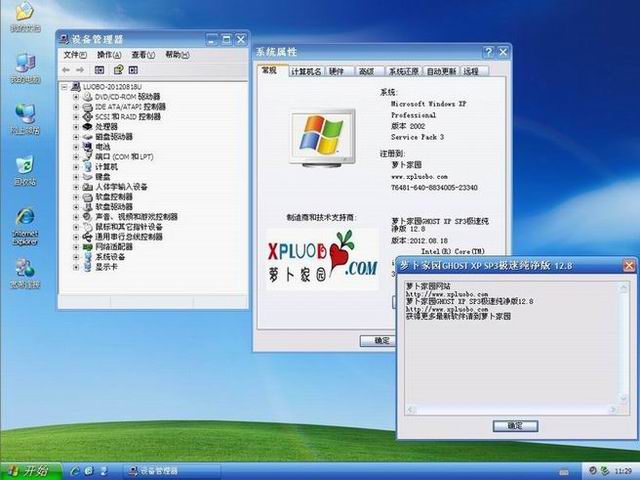This screenshot has height=480, width=640.
Task: Select 显示卡 in the device tree
Action: (x=106, y=267)
